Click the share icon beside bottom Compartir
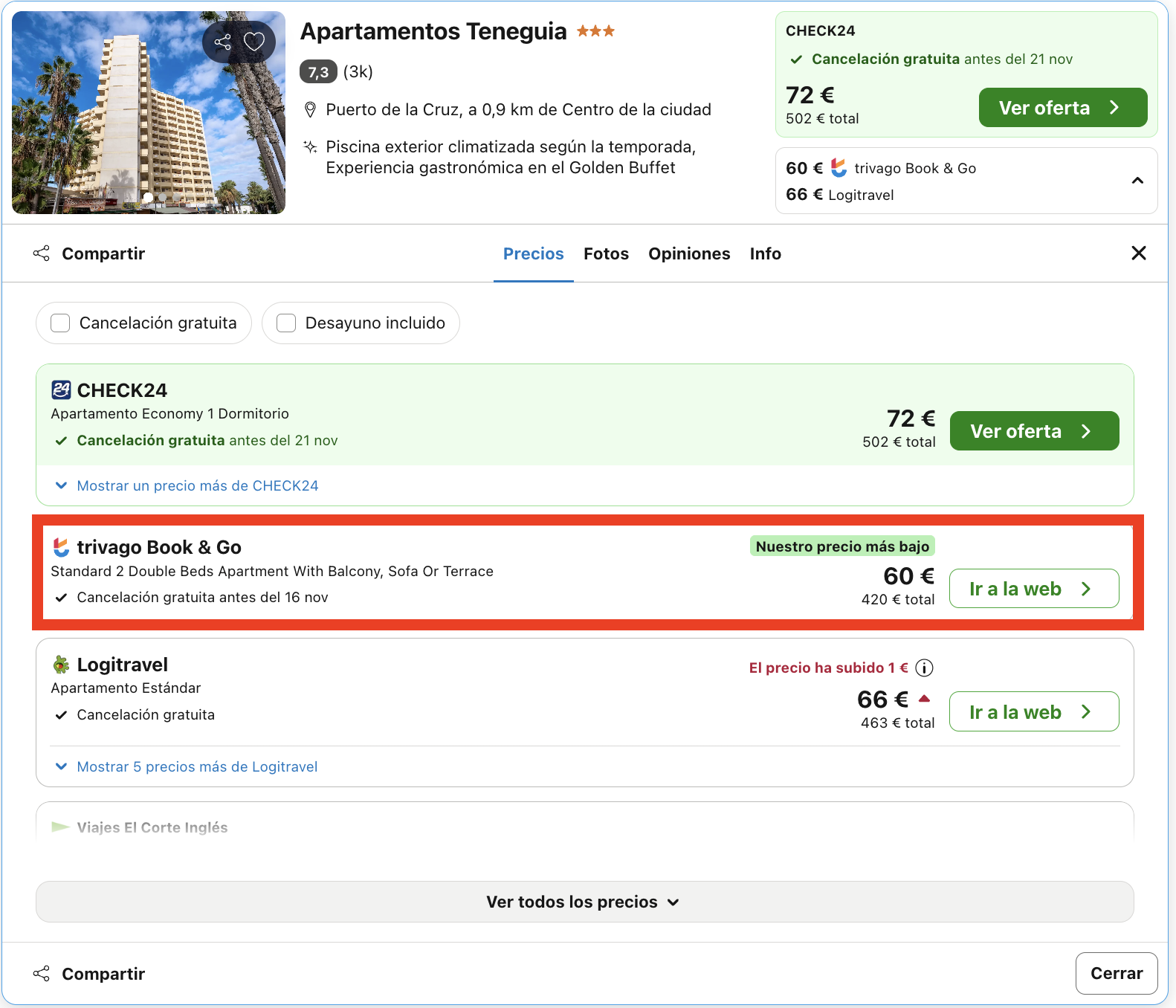The height and width of the screenshot is (1008, 1176). point(42,974)
